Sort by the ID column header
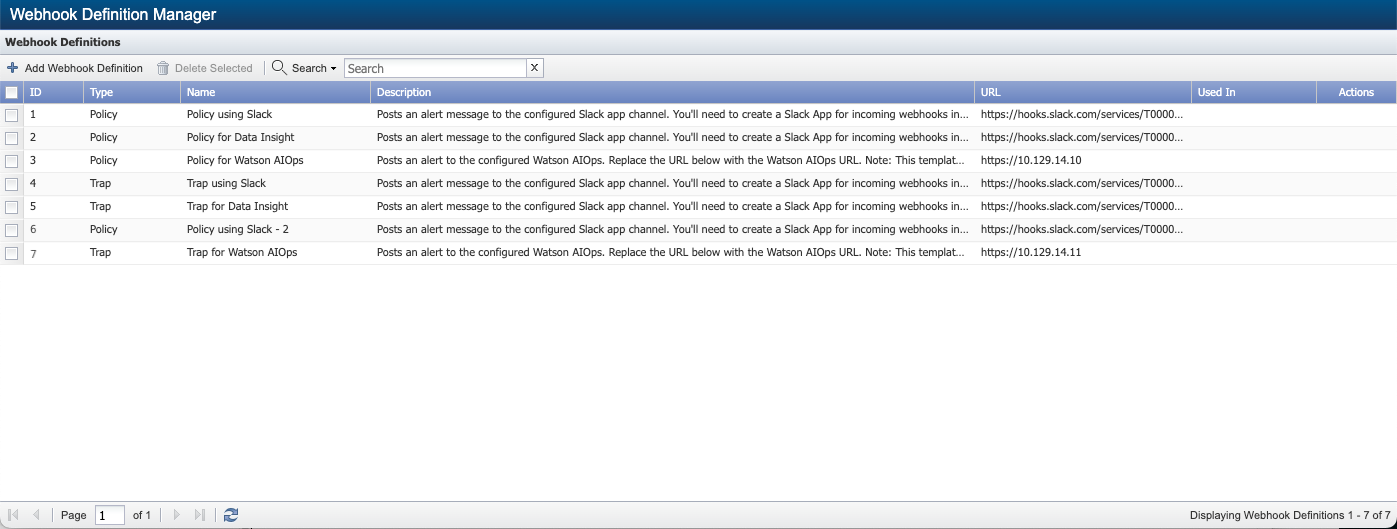The height and width of the screenshot is (529, 1397). pyautogui.click(x=54, y=92)
